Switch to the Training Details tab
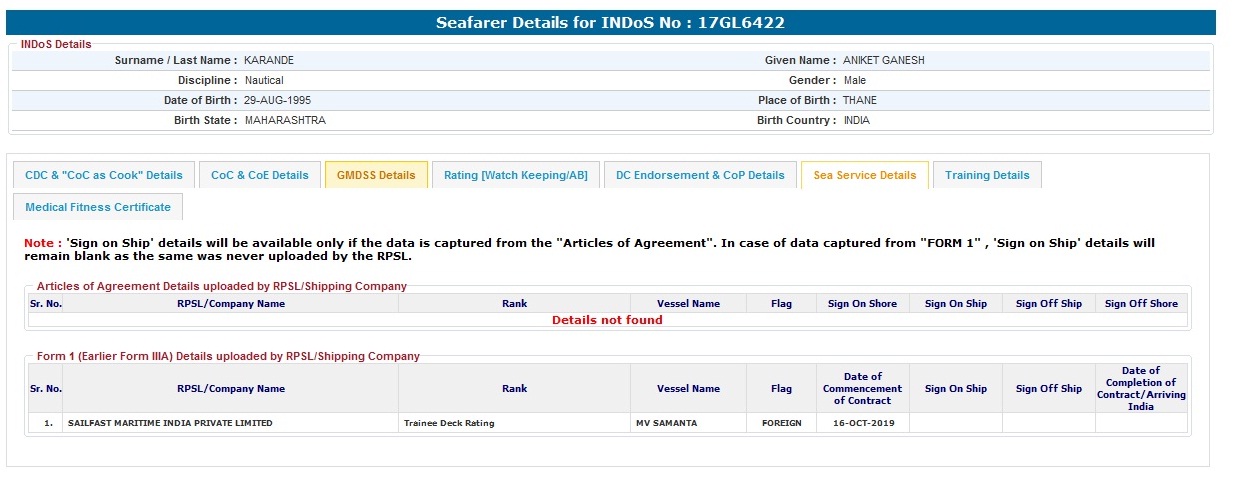This screenshot has width=1238, height=481. click(x=987, y=175)
